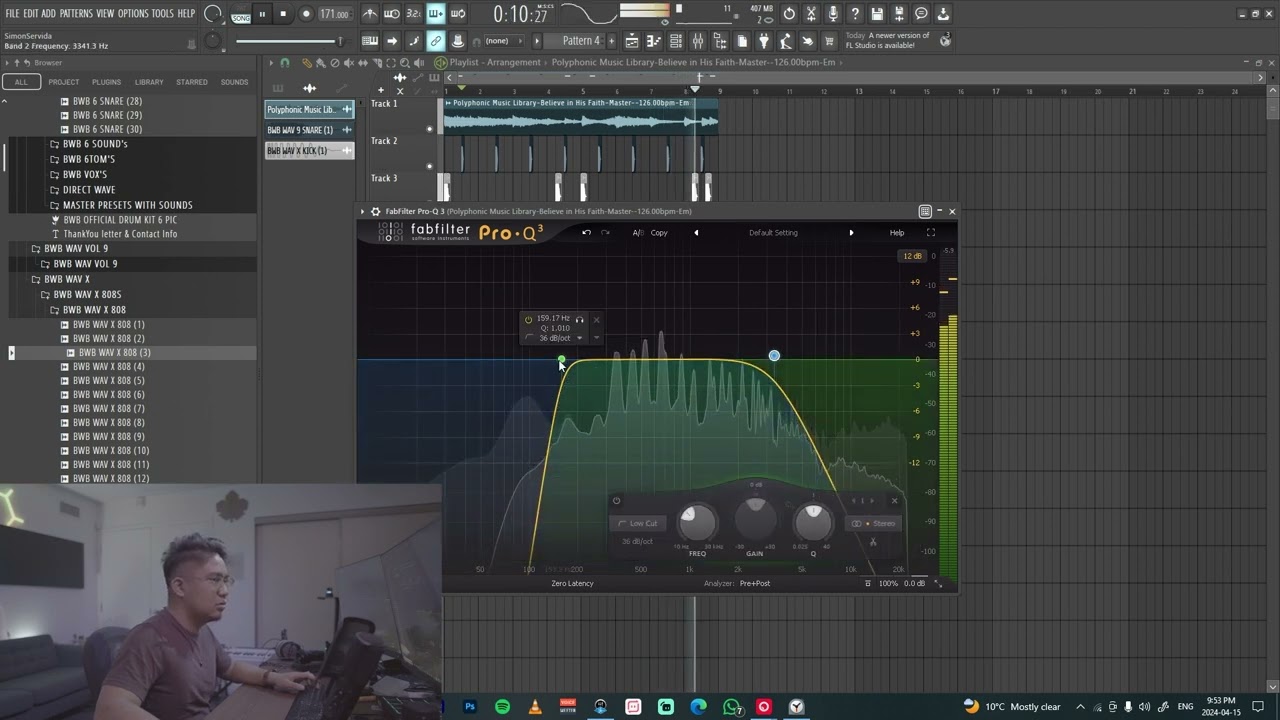Switch to the LIBRARY browser tab

(149, 82)
